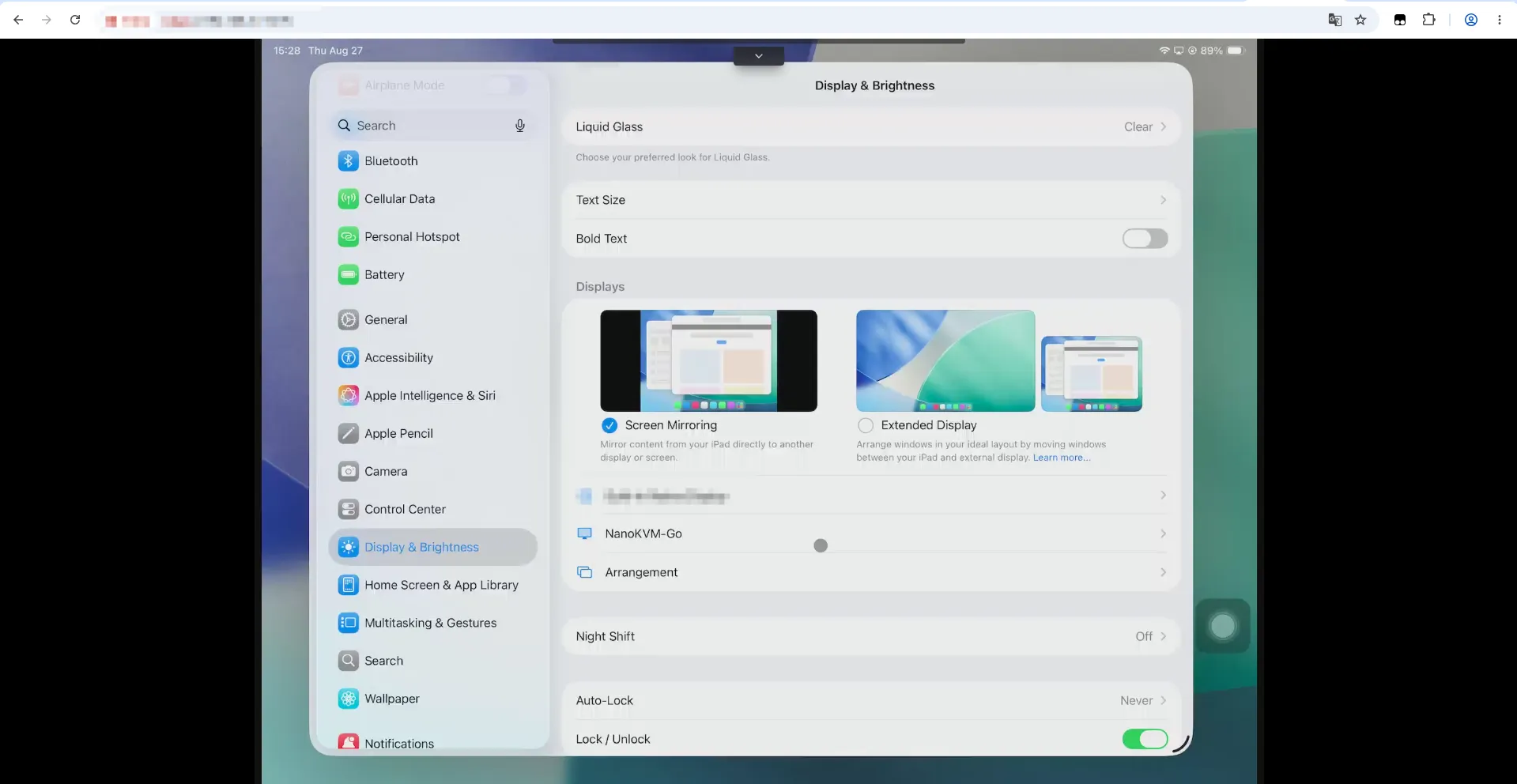The width and height of the screenshot is (1517, 784).
Task: Go back in browser history
Action: (x=18, y=20)
